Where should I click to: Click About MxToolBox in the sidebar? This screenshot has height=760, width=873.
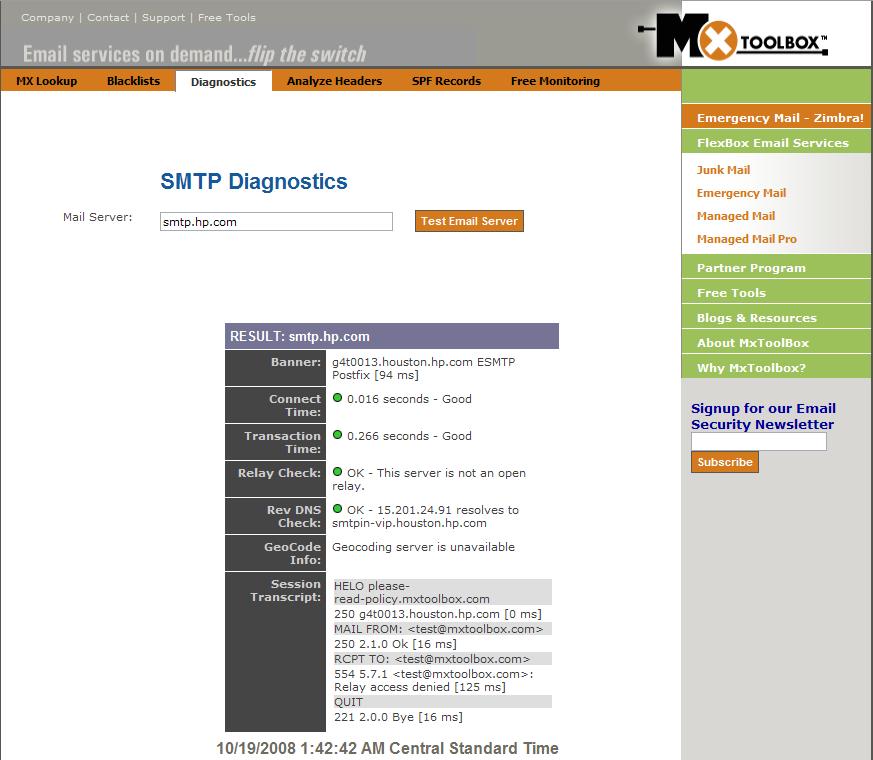click(x=777, y=343)
